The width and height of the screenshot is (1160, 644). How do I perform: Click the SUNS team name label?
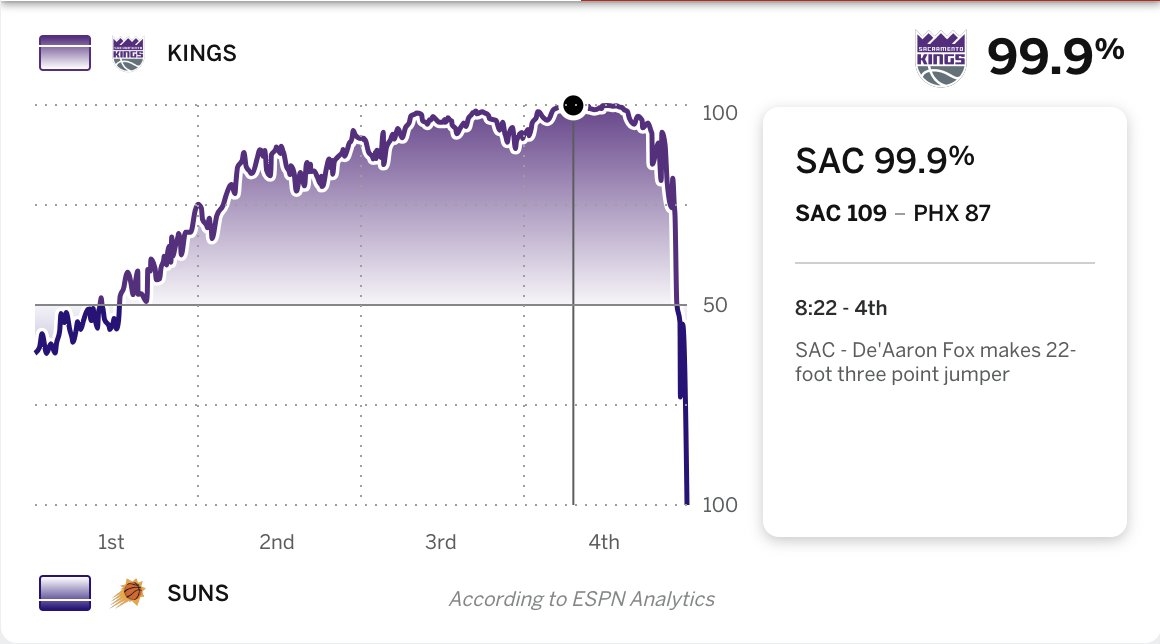tap(198, 593)
